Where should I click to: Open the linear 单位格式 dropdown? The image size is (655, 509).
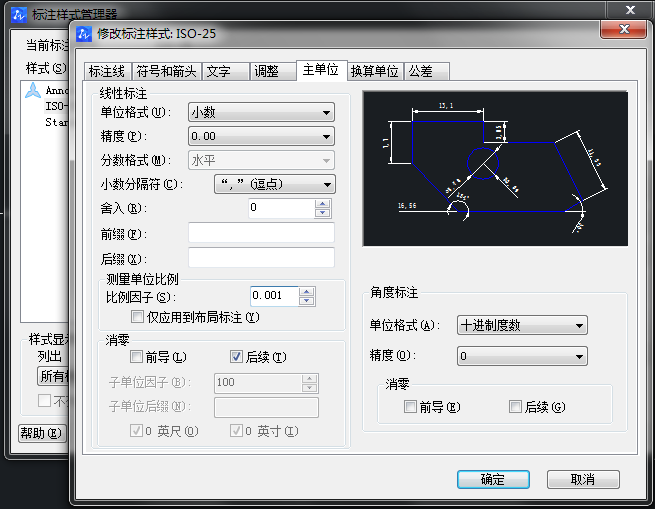261,112
